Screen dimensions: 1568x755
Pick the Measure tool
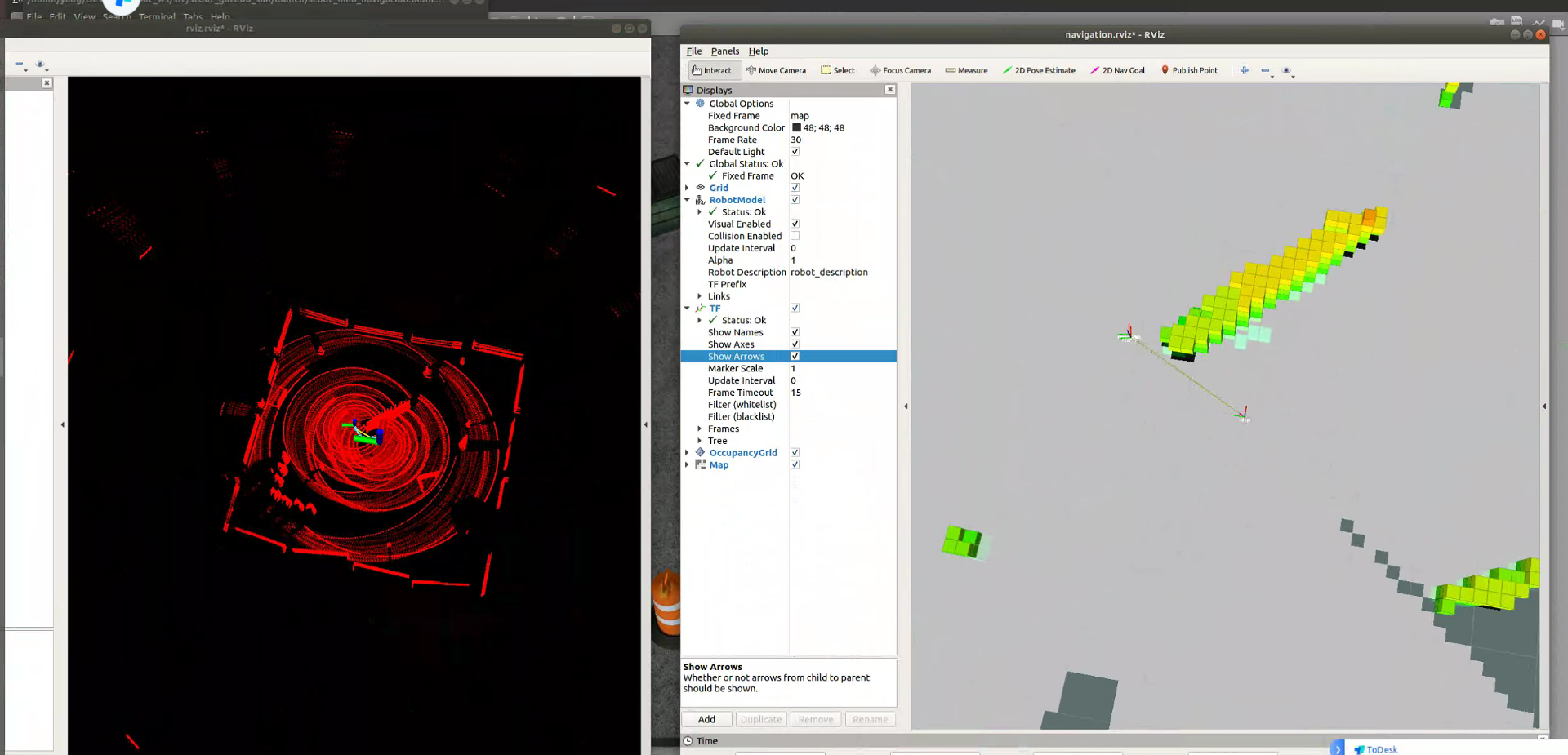966,70
